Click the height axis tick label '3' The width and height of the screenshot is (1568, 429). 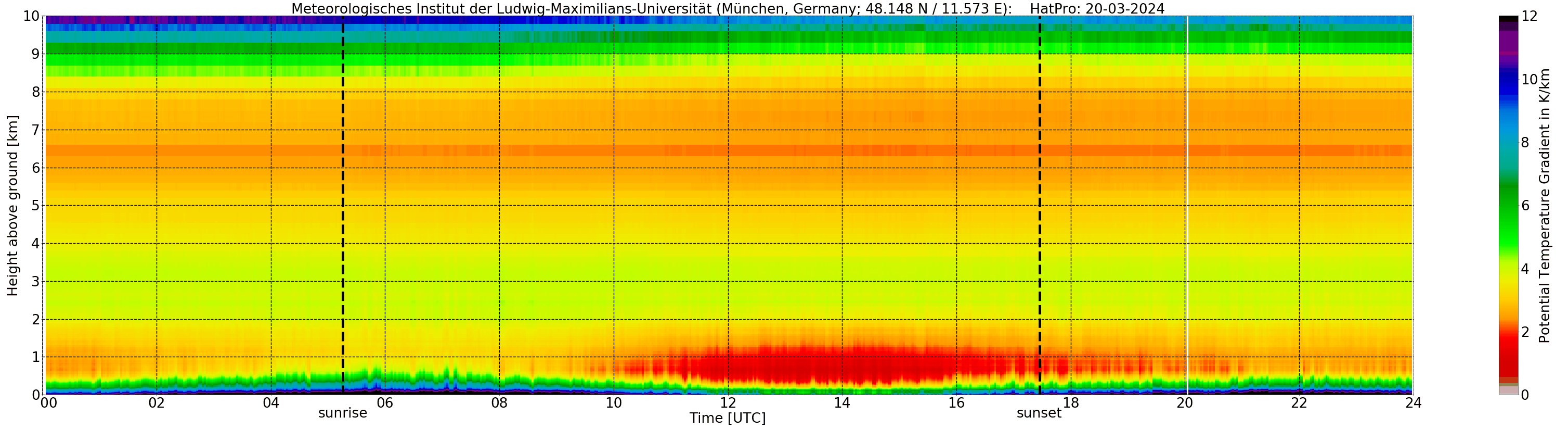tap(36, 282)
